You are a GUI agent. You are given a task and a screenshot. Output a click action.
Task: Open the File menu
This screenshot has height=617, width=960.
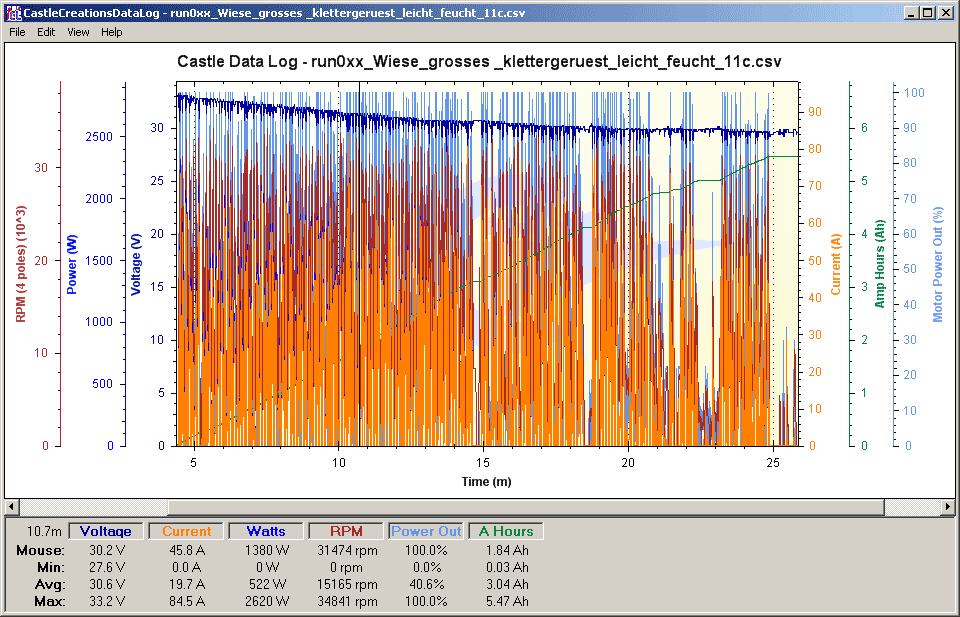click(x=17, y=32)
